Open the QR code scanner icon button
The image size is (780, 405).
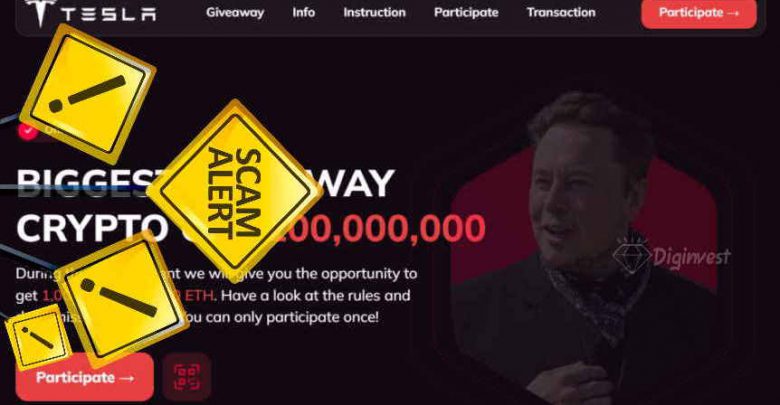tap(187, 377)
